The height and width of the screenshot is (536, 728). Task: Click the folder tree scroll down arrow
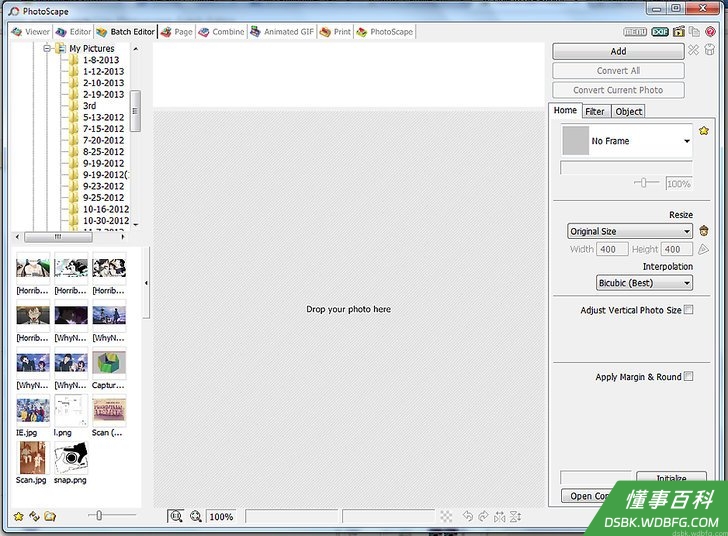(136, 224)
